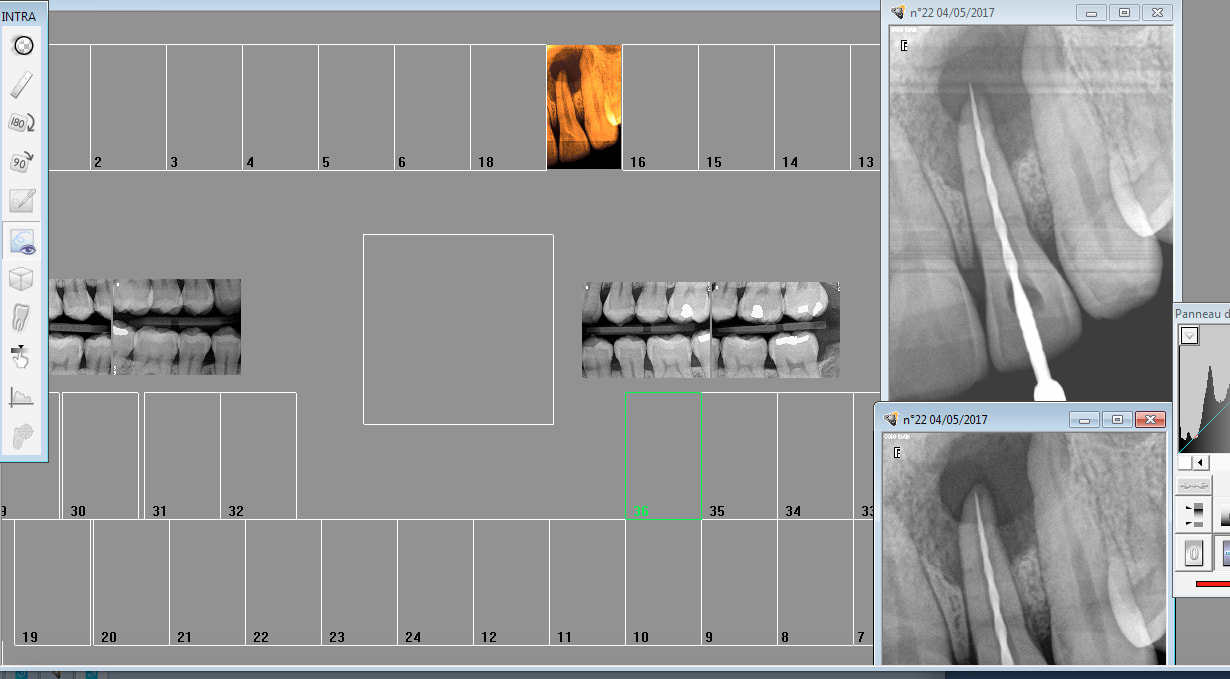
Task: Click the brightness gradient levels button
Action: [1192, 515]
